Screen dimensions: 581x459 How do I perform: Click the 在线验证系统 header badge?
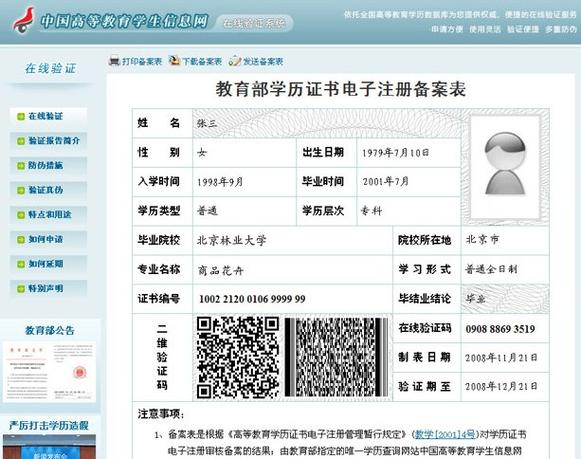(x=255, y=23)
